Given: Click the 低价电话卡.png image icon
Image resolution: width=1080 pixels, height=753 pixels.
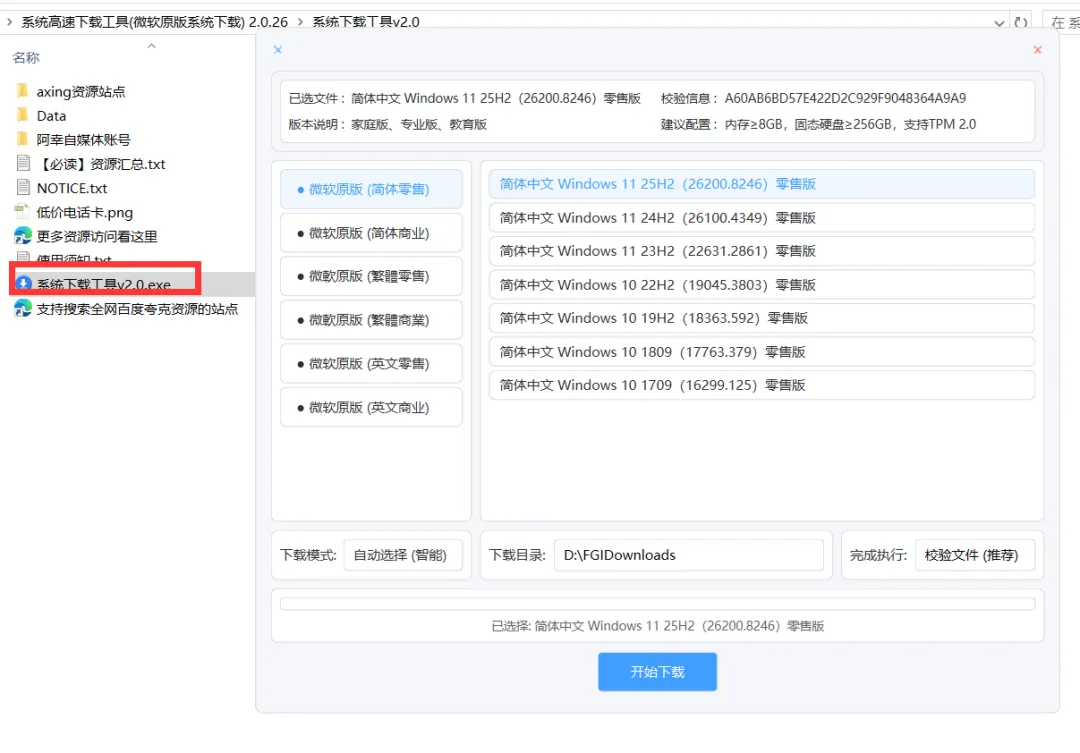Looking at the screenshot, I should pos(23,212).
